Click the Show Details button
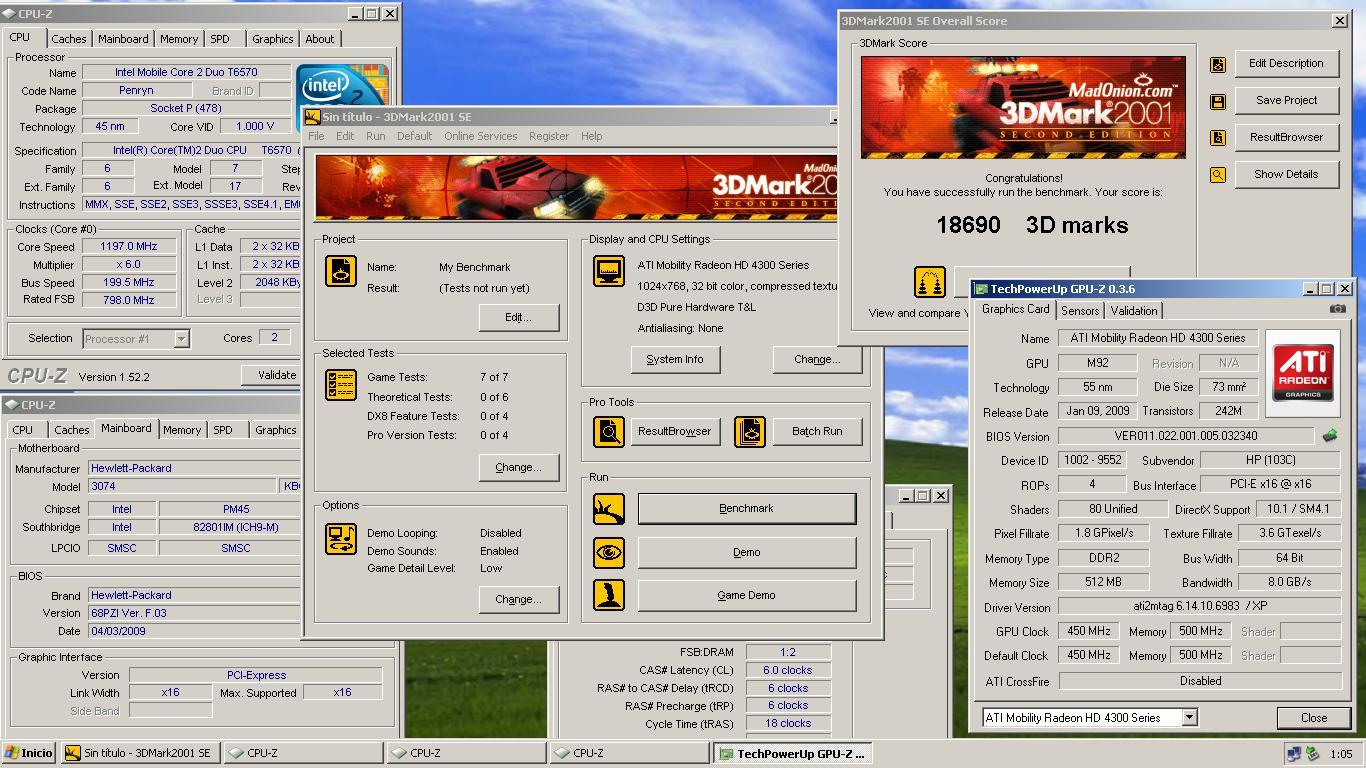1366x768 pixels. [x=1286, y=174]
